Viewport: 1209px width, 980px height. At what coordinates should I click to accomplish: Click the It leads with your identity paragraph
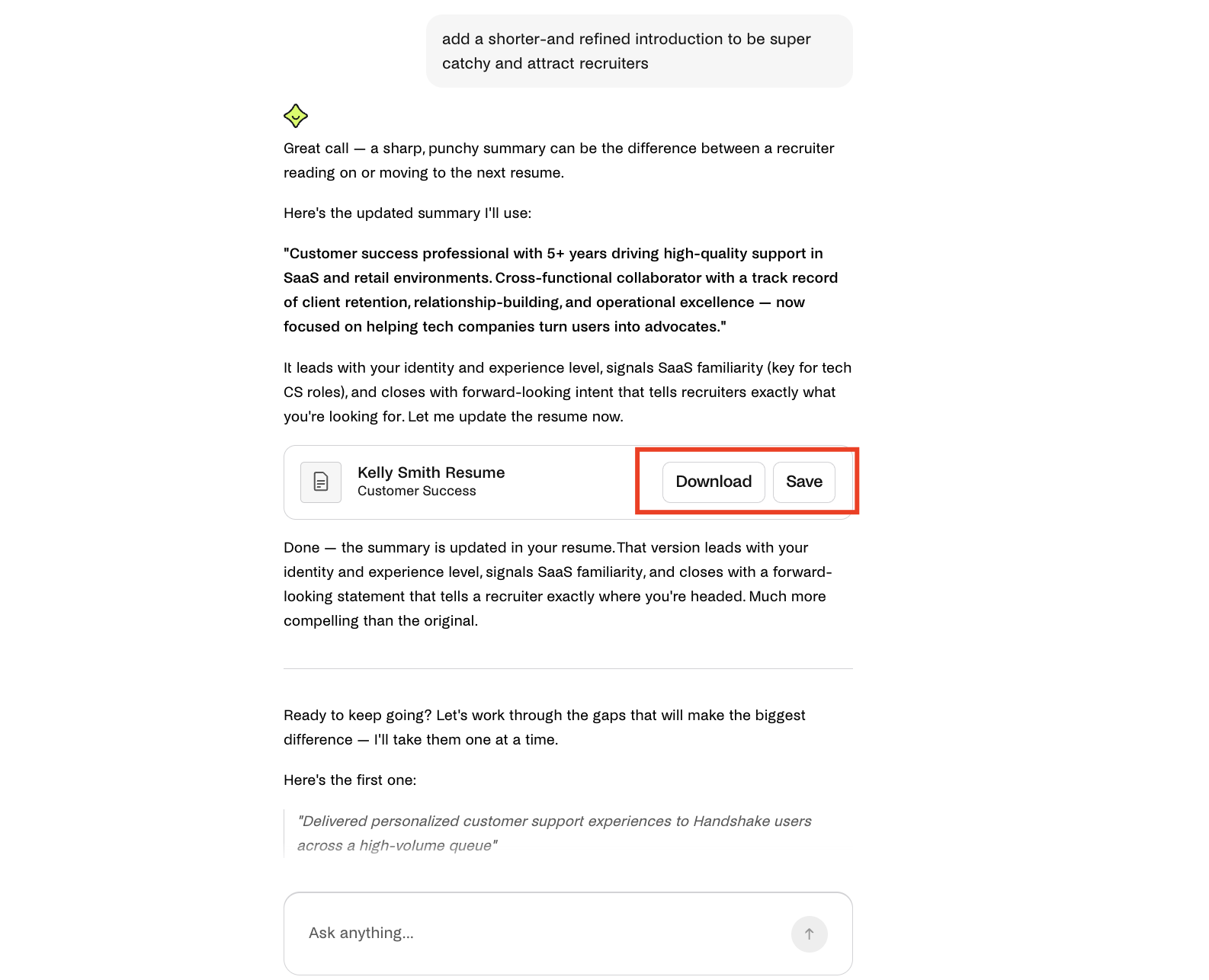568,392
